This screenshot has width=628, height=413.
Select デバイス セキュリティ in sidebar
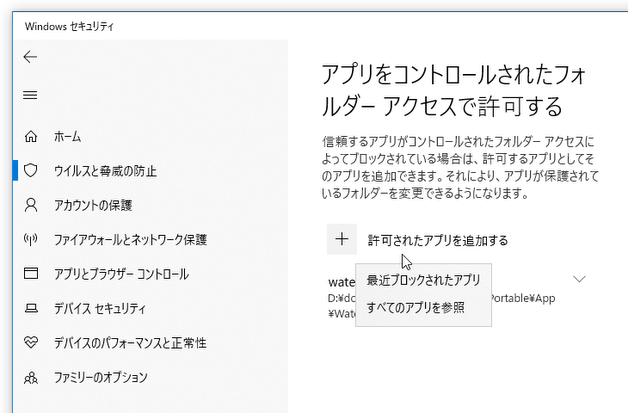pos(100,308)
